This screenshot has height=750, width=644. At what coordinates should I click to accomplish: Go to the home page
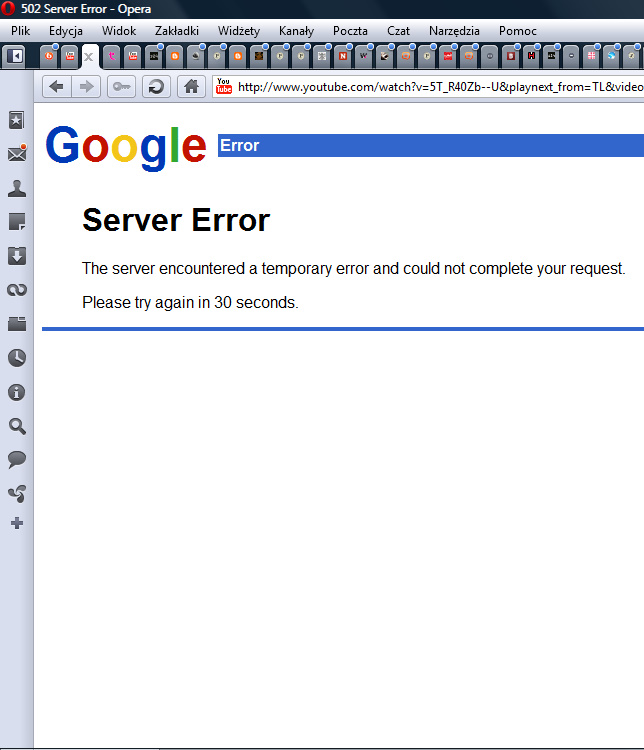point(191,87)
